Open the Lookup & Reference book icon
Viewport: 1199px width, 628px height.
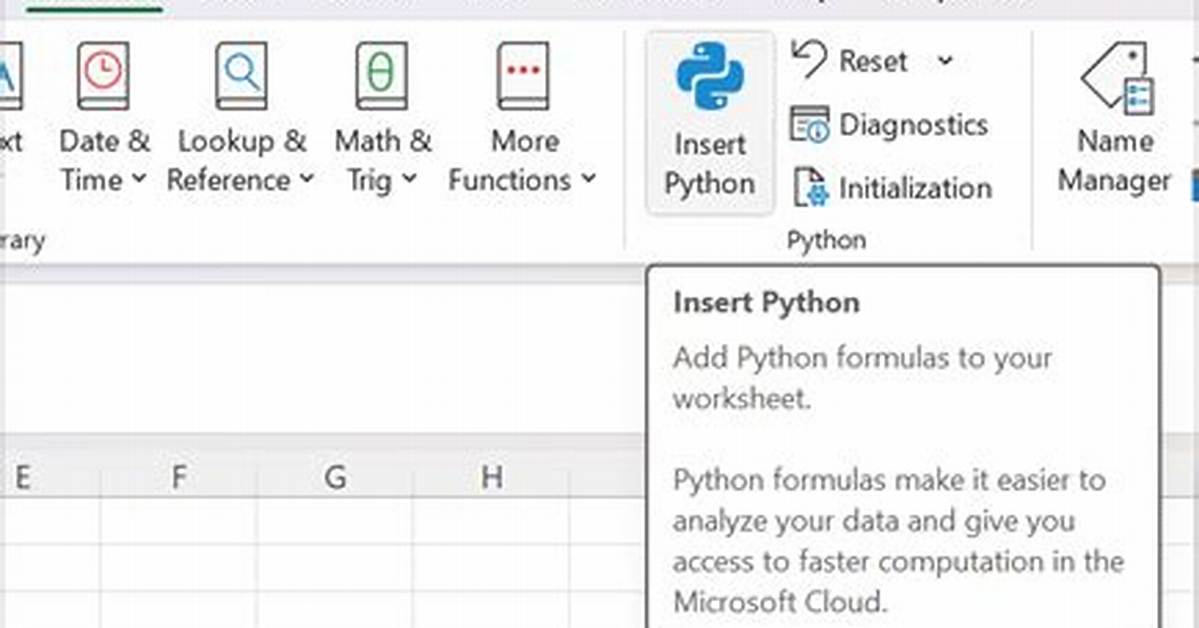(242, 76)
